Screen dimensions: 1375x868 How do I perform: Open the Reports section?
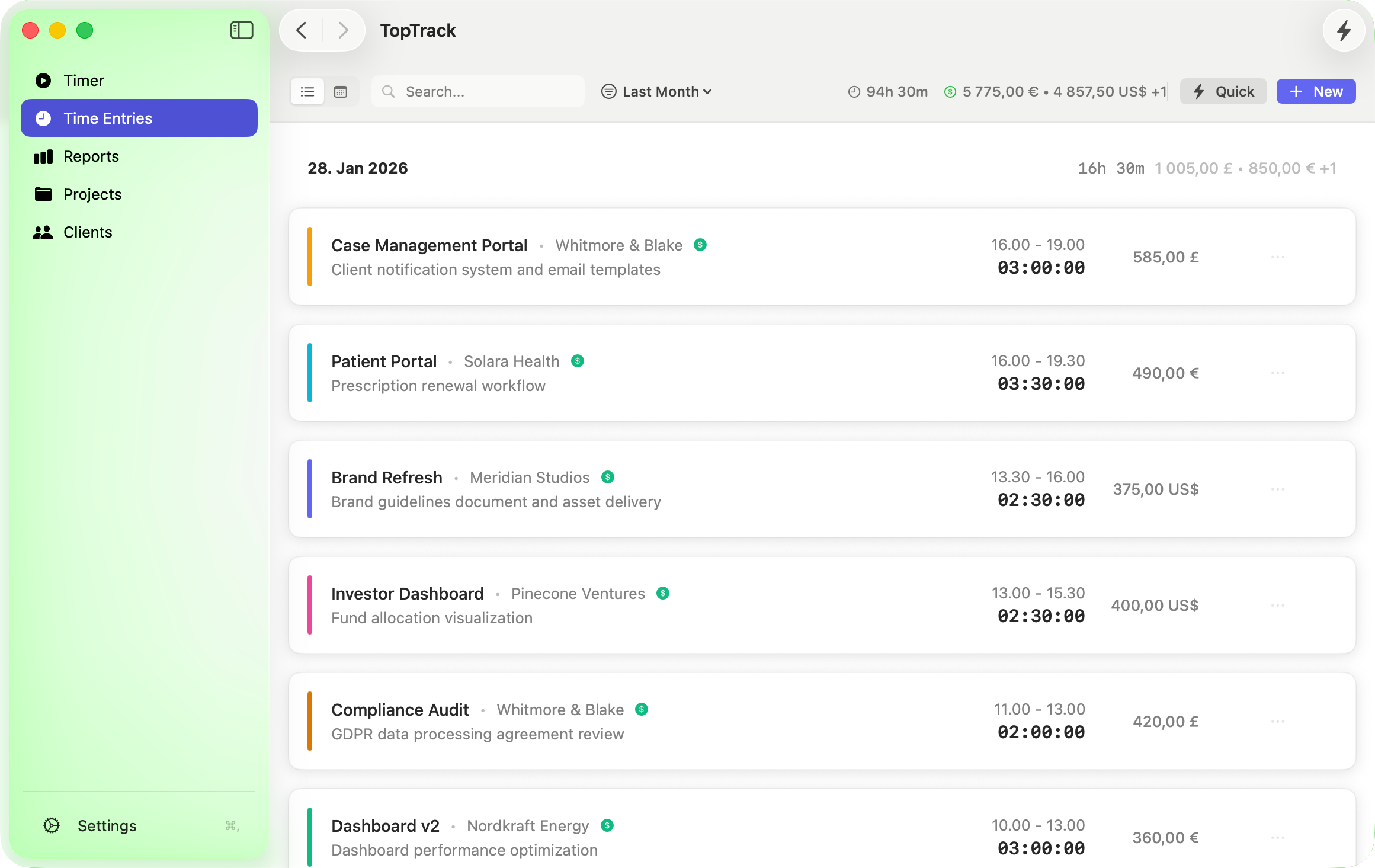(x=91, y=156)
